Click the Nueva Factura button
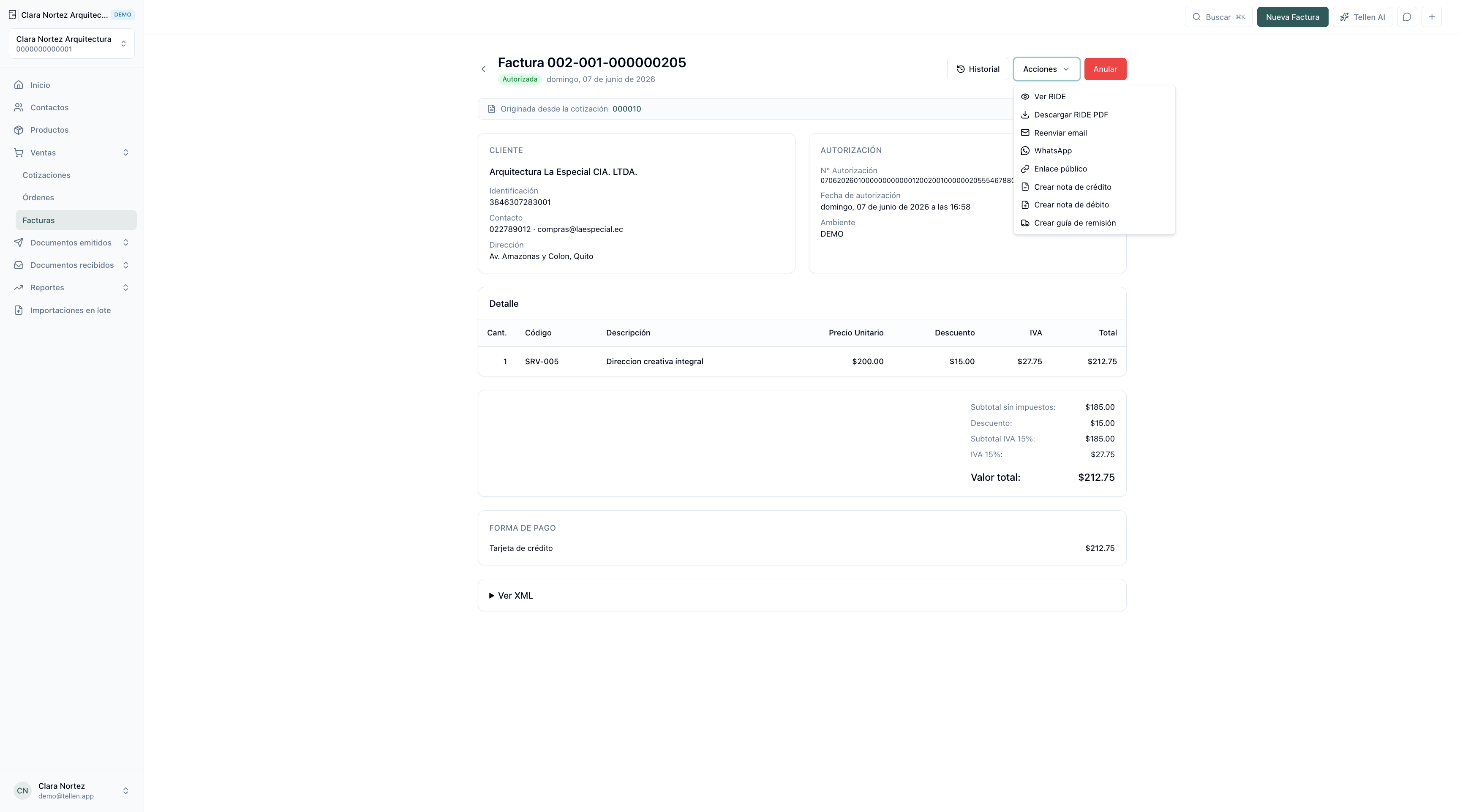 tap(1292, 17)
